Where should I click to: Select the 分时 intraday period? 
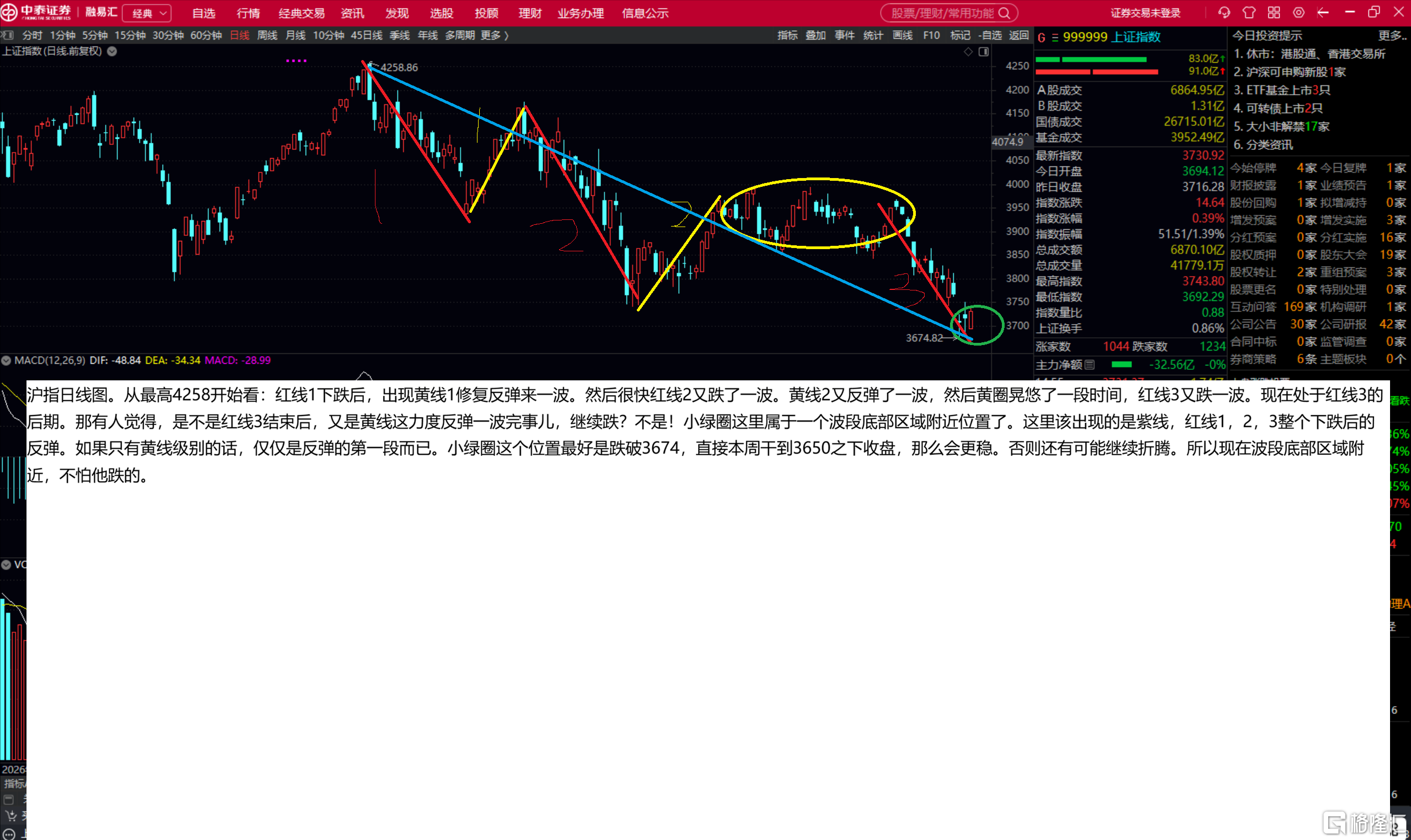pos(33,35)
